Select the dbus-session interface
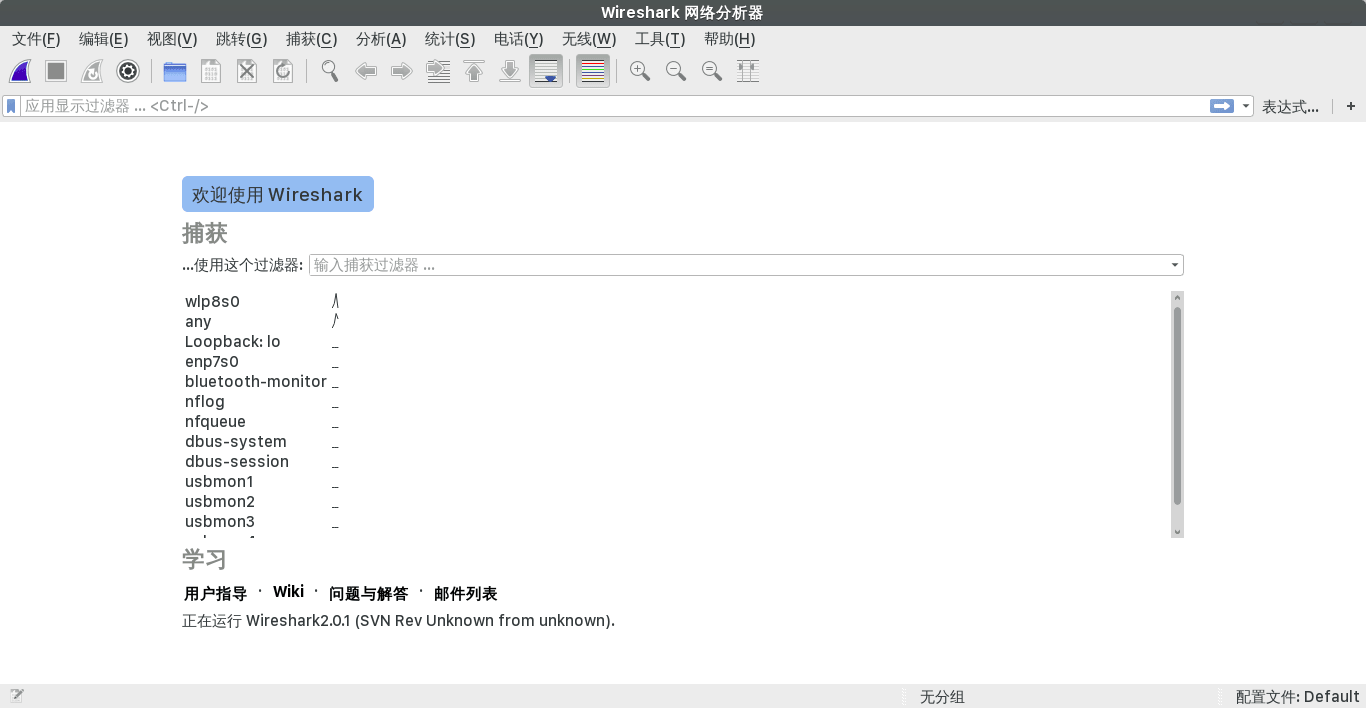 tap(237, 461)
